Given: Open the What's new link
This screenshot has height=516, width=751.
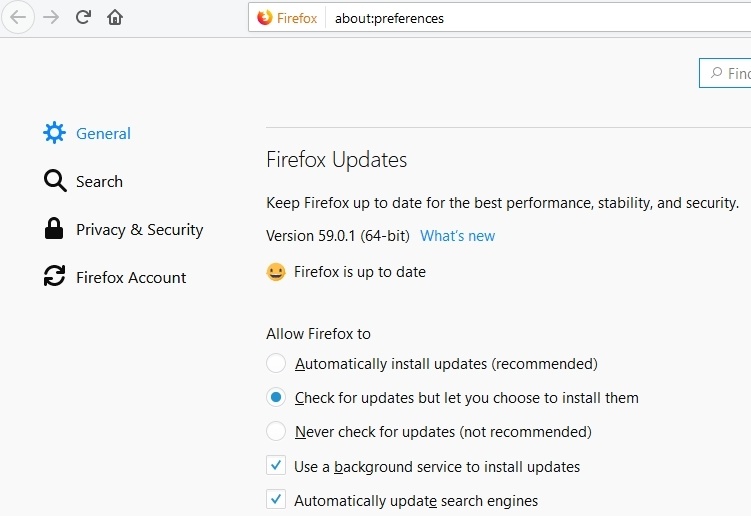Looking at the screenshot, I should coord(457,236).
